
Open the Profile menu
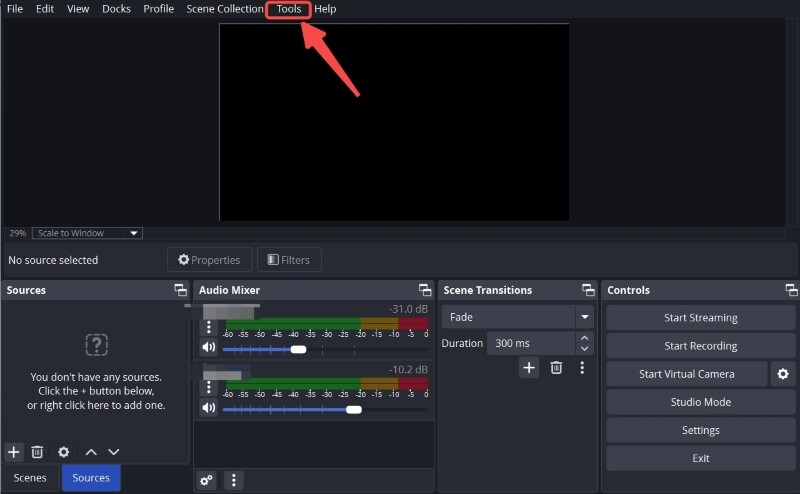[x=159, y=9]
